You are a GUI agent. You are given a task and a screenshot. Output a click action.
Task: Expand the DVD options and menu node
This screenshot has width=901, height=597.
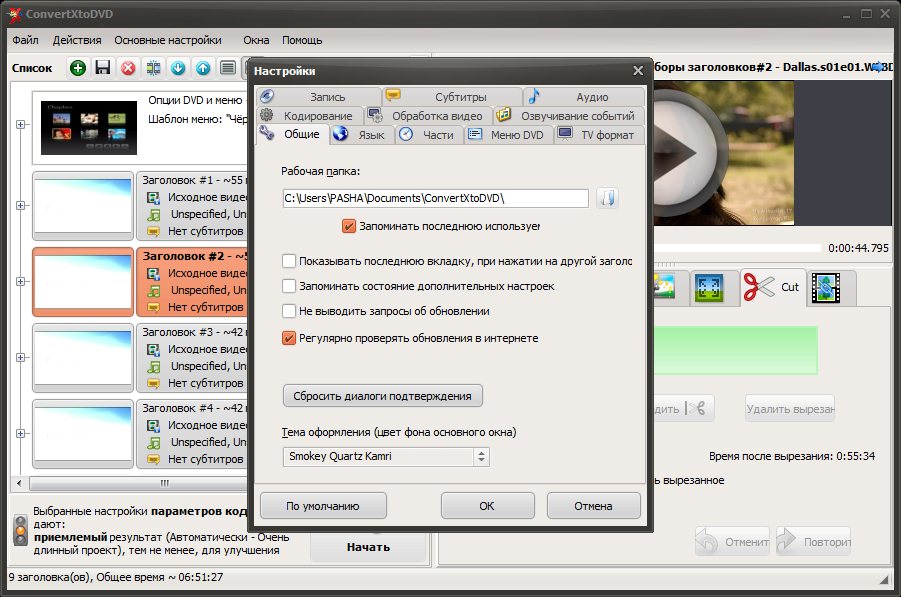tap(20, 124)
